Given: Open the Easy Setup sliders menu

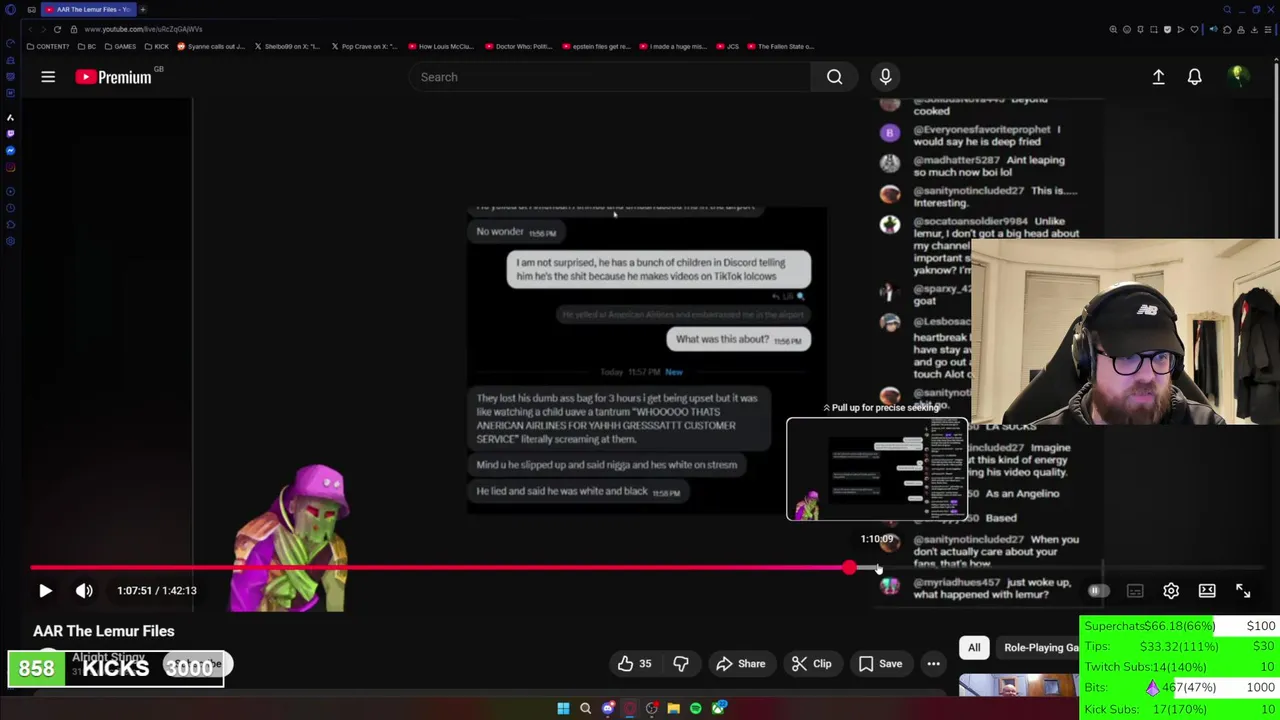Looking at the screenshot, I should point(1268,29).
